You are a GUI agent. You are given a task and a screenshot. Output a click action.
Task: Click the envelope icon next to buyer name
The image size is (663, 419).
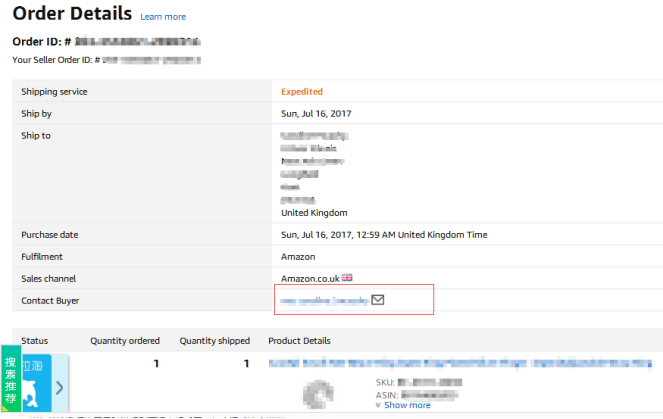[378, 300]
